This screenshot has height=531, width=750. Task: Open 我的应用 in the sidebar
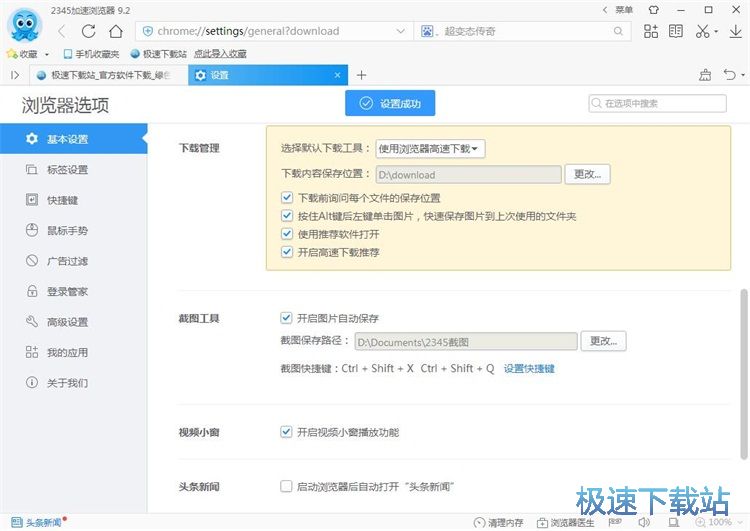click(74, 353)
